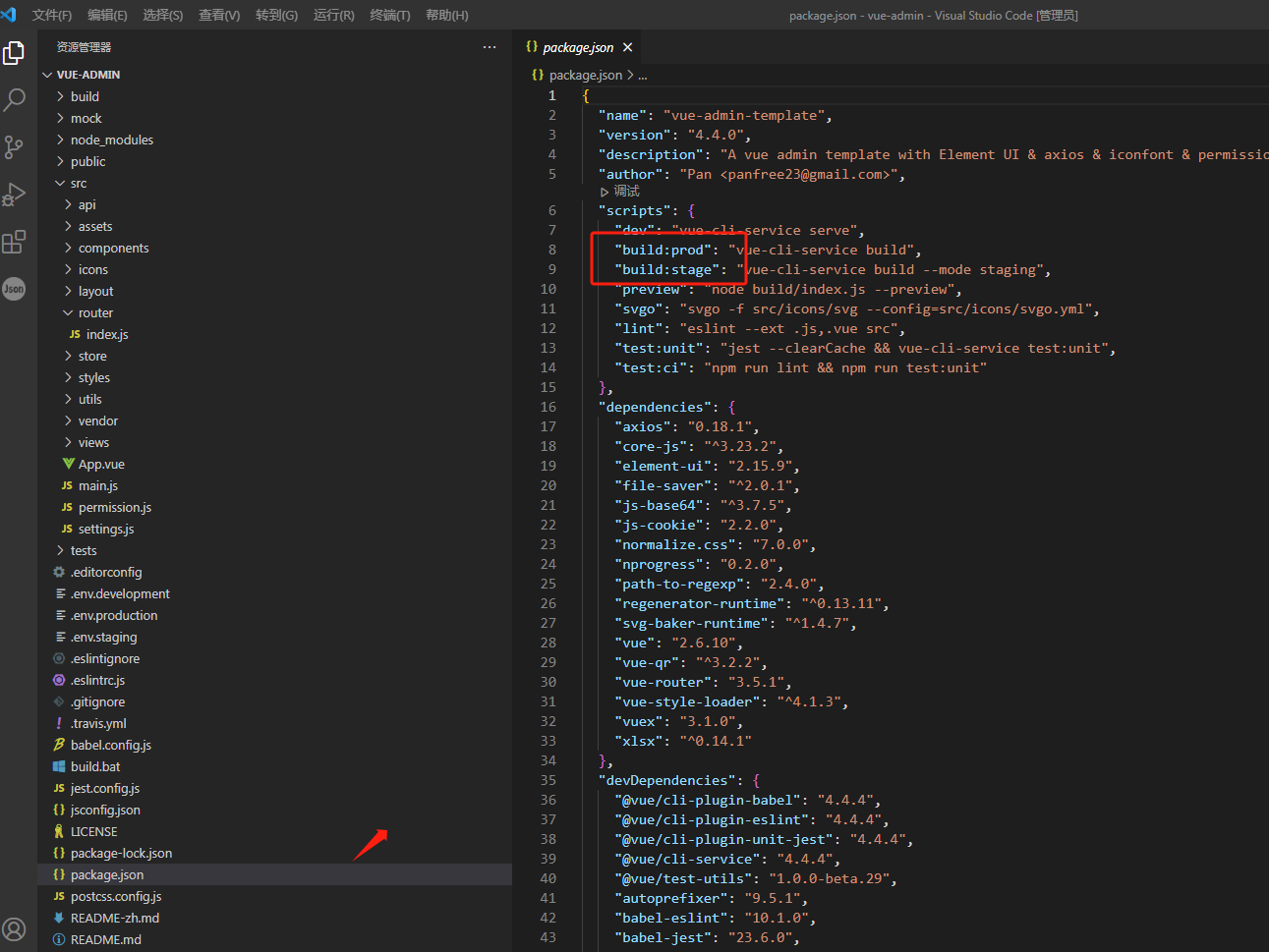Viewport: 1269px width, 952px height.
Task: Open the 转到(G) menu
Action: tap(276, 15)
